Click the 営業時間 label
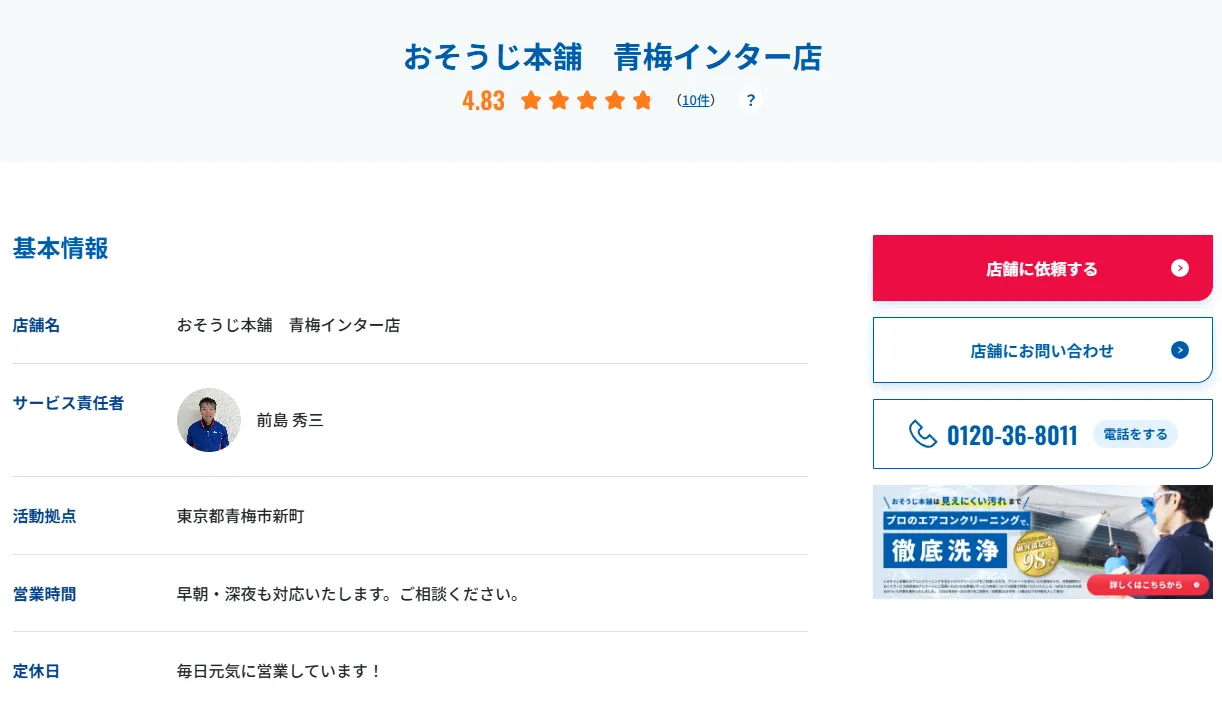The height and width of the screenshot is (703, 1222). [45, 594]
